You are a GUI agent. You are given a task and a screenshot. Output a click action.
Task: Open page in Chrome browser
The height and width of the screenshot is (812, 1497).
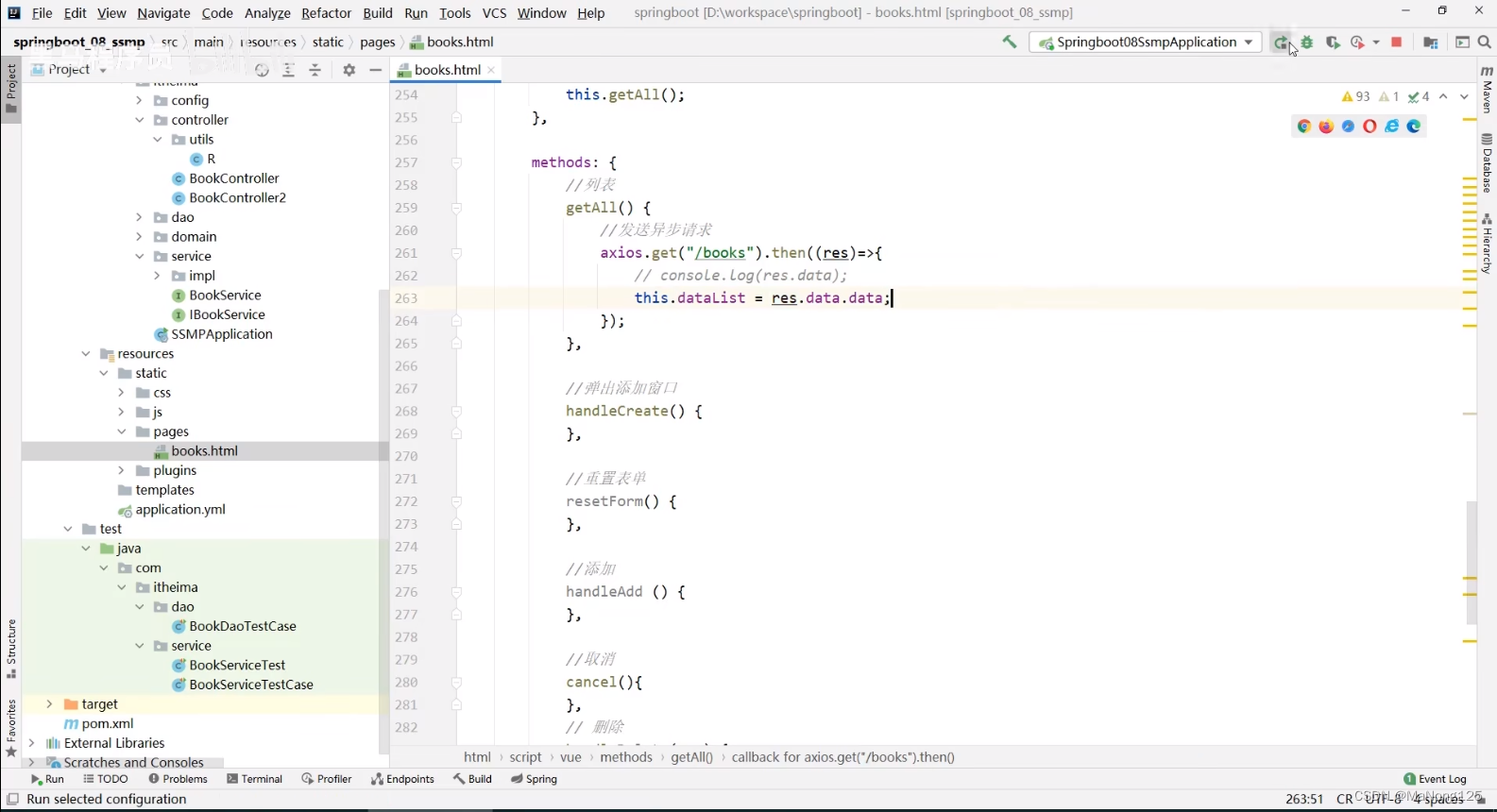[1304, 127]
